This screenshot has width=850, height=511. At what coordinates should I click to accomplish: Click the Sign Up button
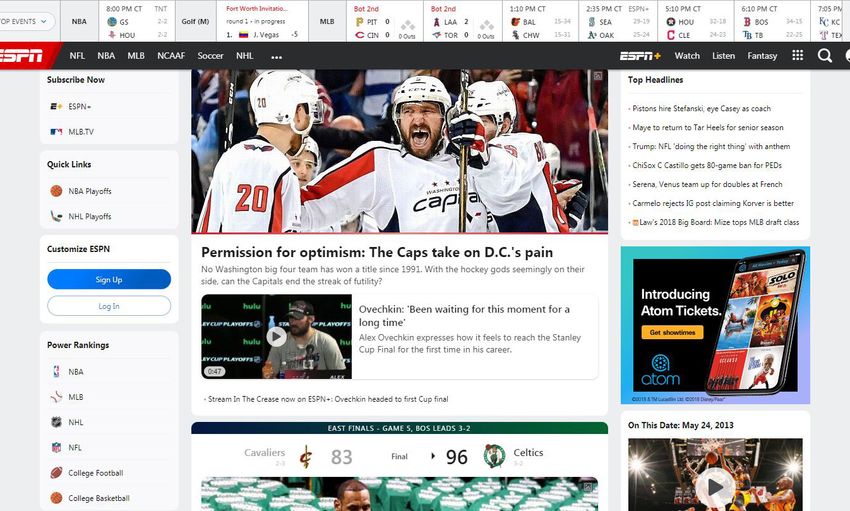click(x=109, y=280)
